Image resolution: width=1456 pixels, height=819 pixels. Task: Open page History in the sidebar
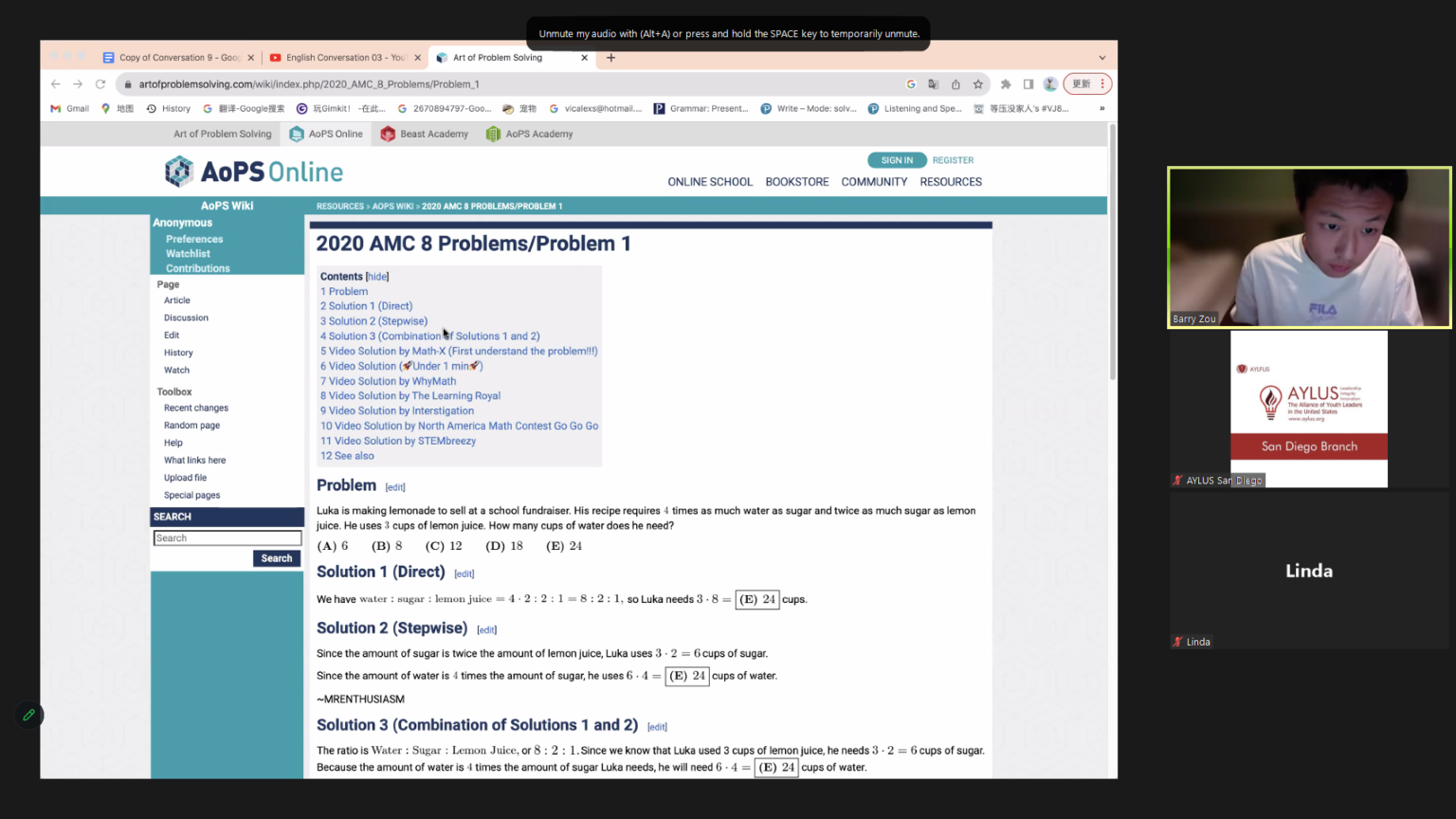[x=178, y=353]
